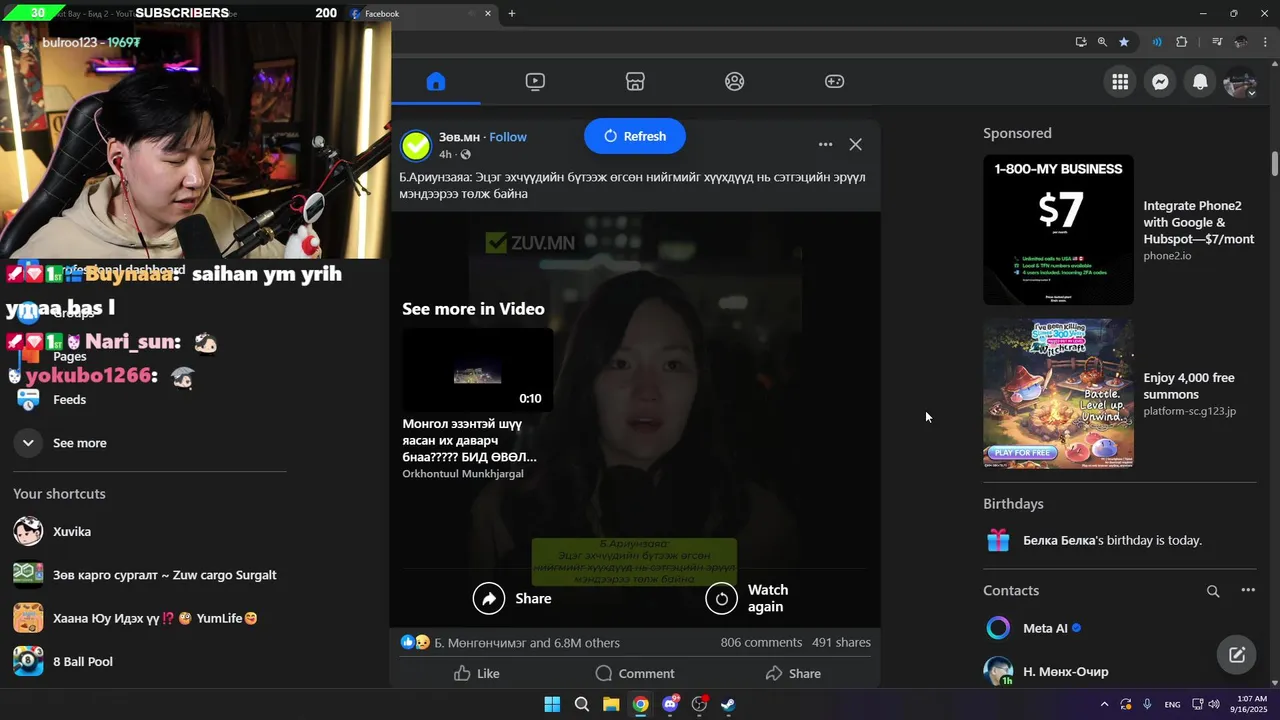Open the Chrome extensions puzzle icon
The image size is (1280, 720).
coord(1182,42)
